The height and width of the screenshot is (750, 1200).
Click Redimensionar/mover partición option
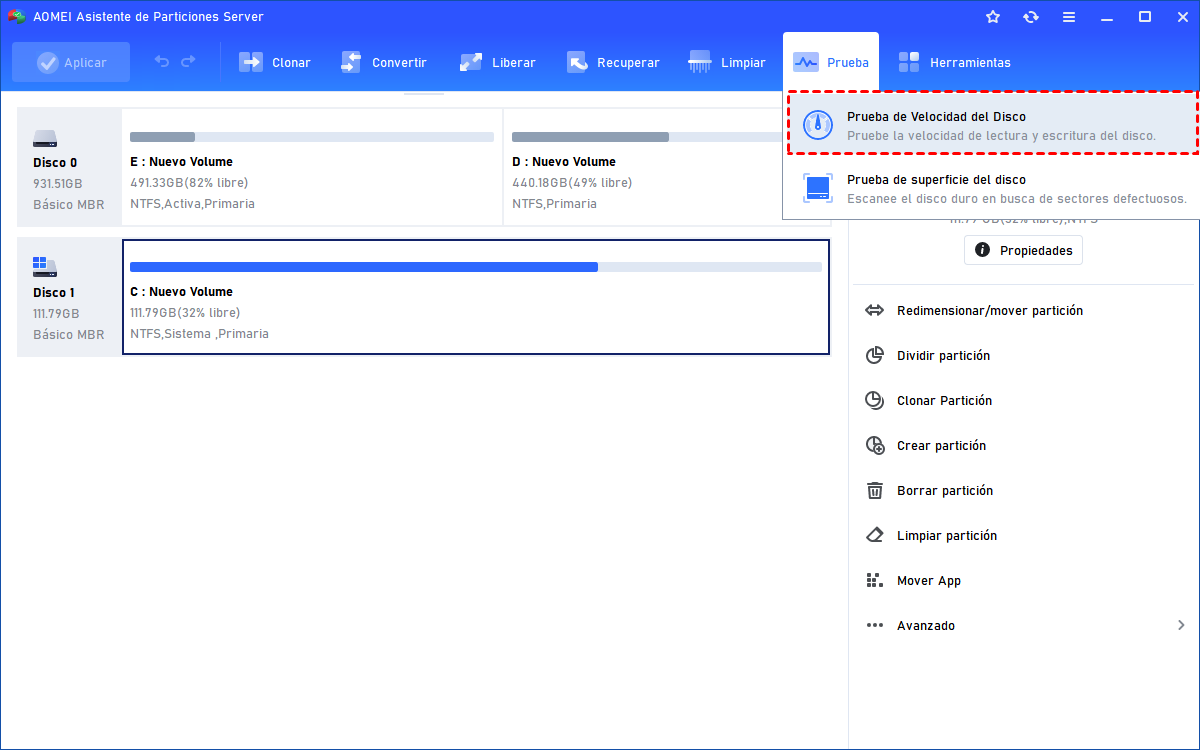click(x=989, y=311)
